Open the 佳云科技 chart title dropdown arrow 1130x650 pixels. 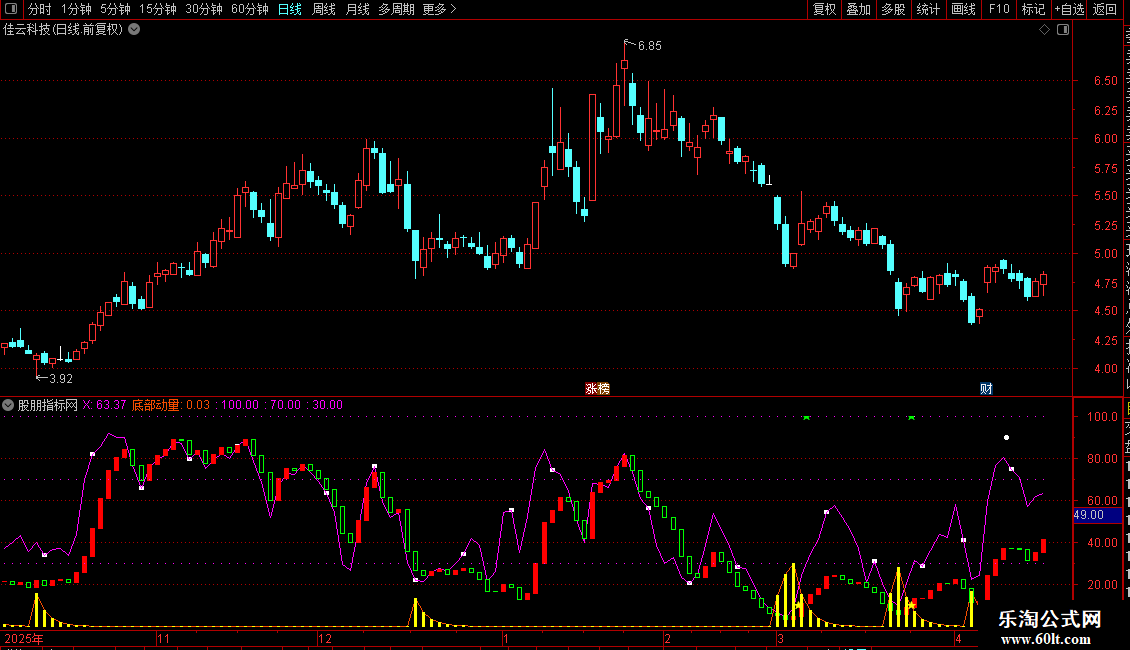point(134,30)
